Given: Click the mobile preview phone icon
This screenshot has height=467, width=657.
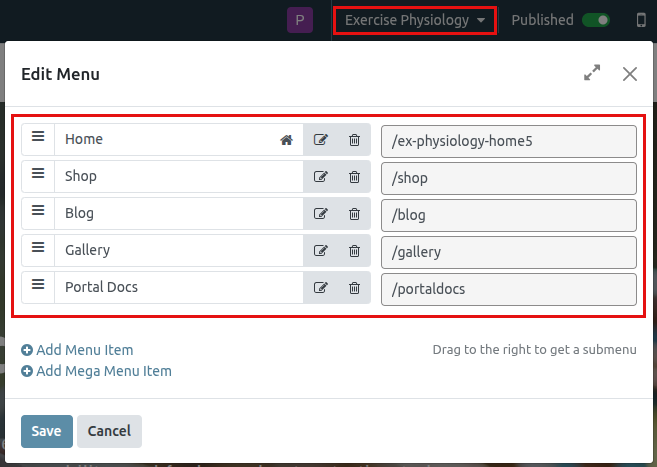Looking at the screenshot, I should coord(641,20).
